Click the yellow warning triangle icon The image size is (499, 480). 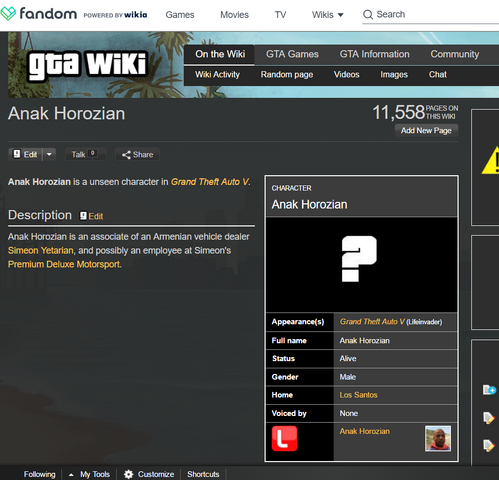click(491, 161)
